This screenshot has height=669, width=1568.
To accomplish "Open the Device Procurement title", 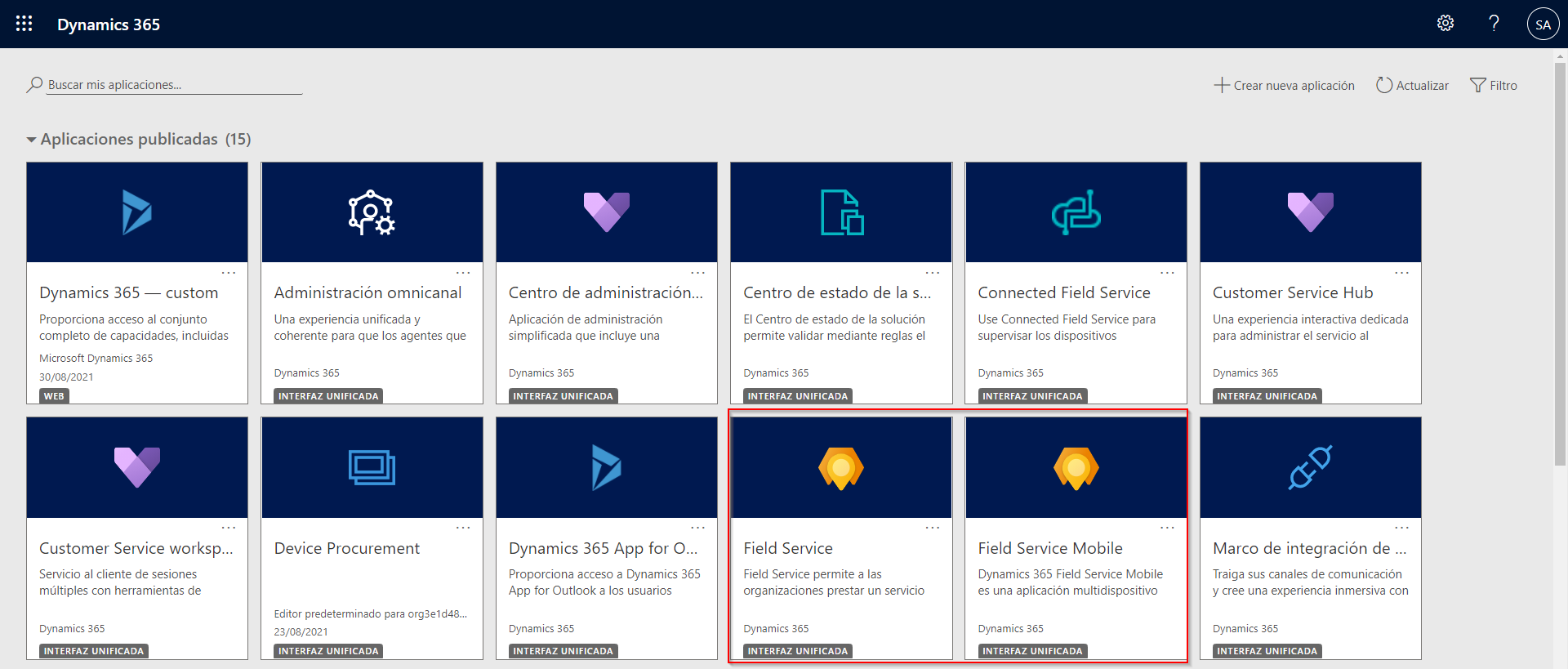I will pyautogui.click(x=347, y=548).
